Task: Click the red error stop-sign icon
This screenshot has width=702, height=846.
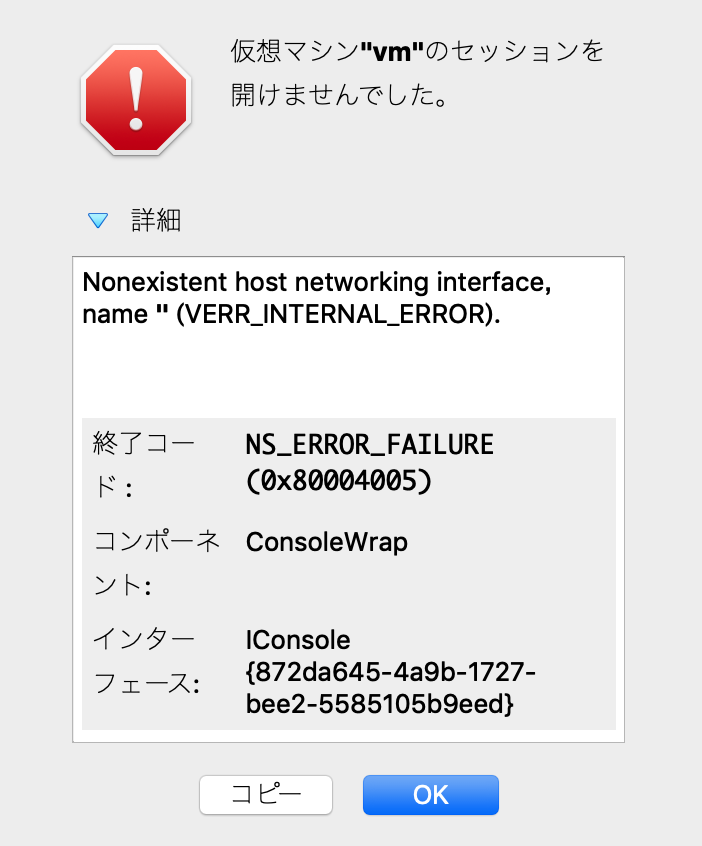Action: 136,100
